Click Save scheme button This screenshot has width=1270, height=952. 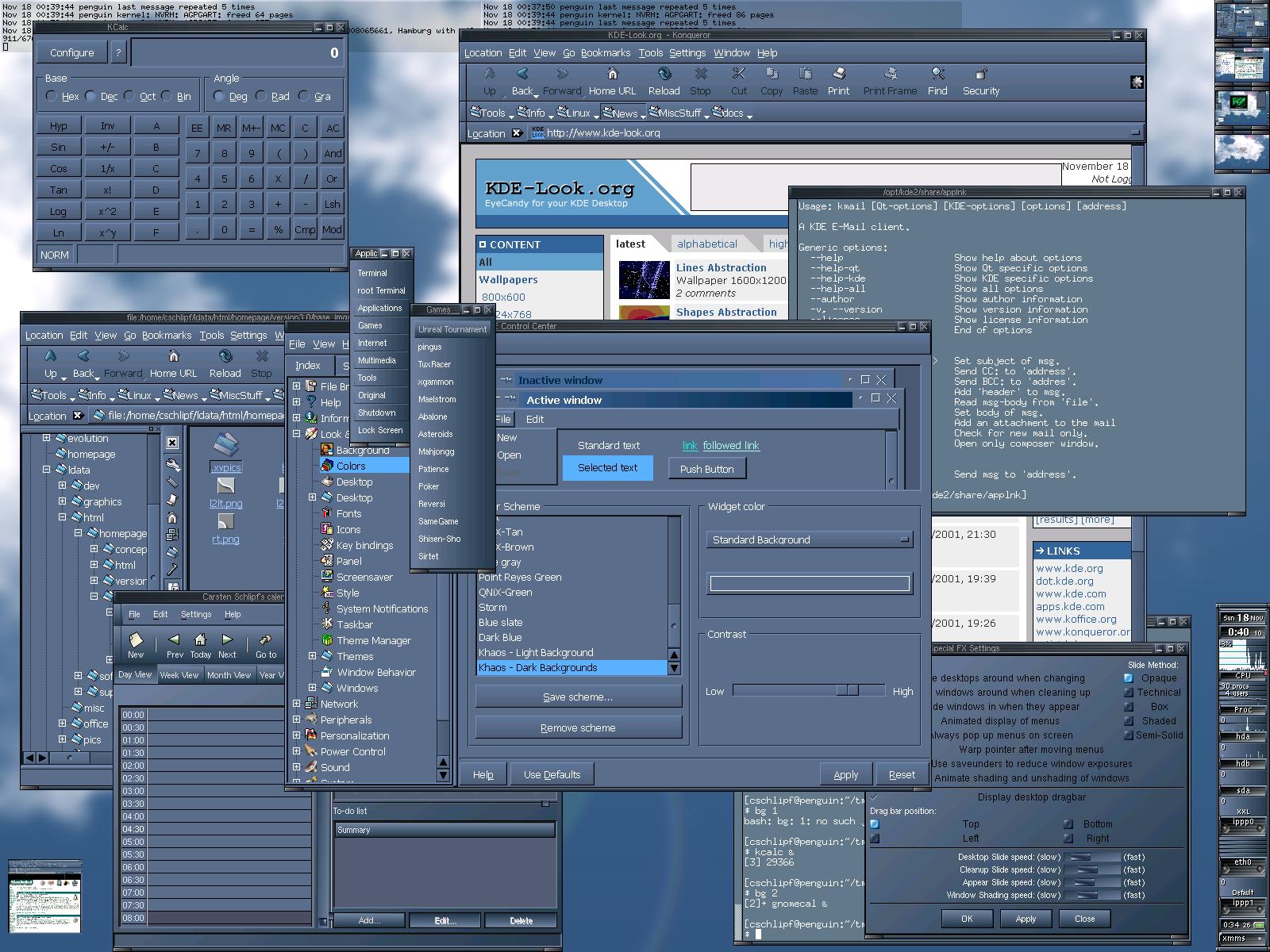click(x=578, y=697)
